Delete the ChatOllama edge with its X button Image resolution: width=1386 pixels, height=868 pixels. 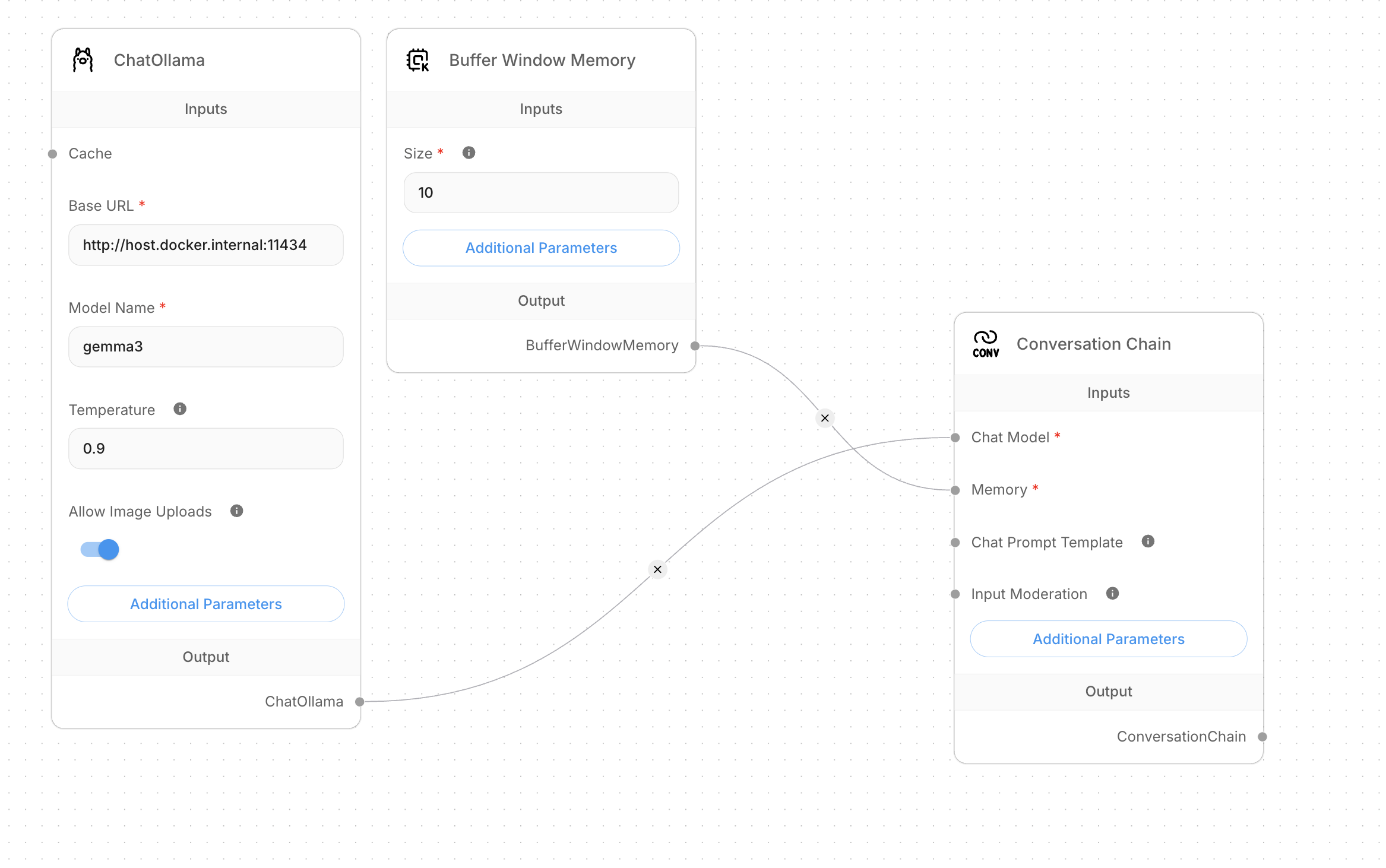point(657,569)
